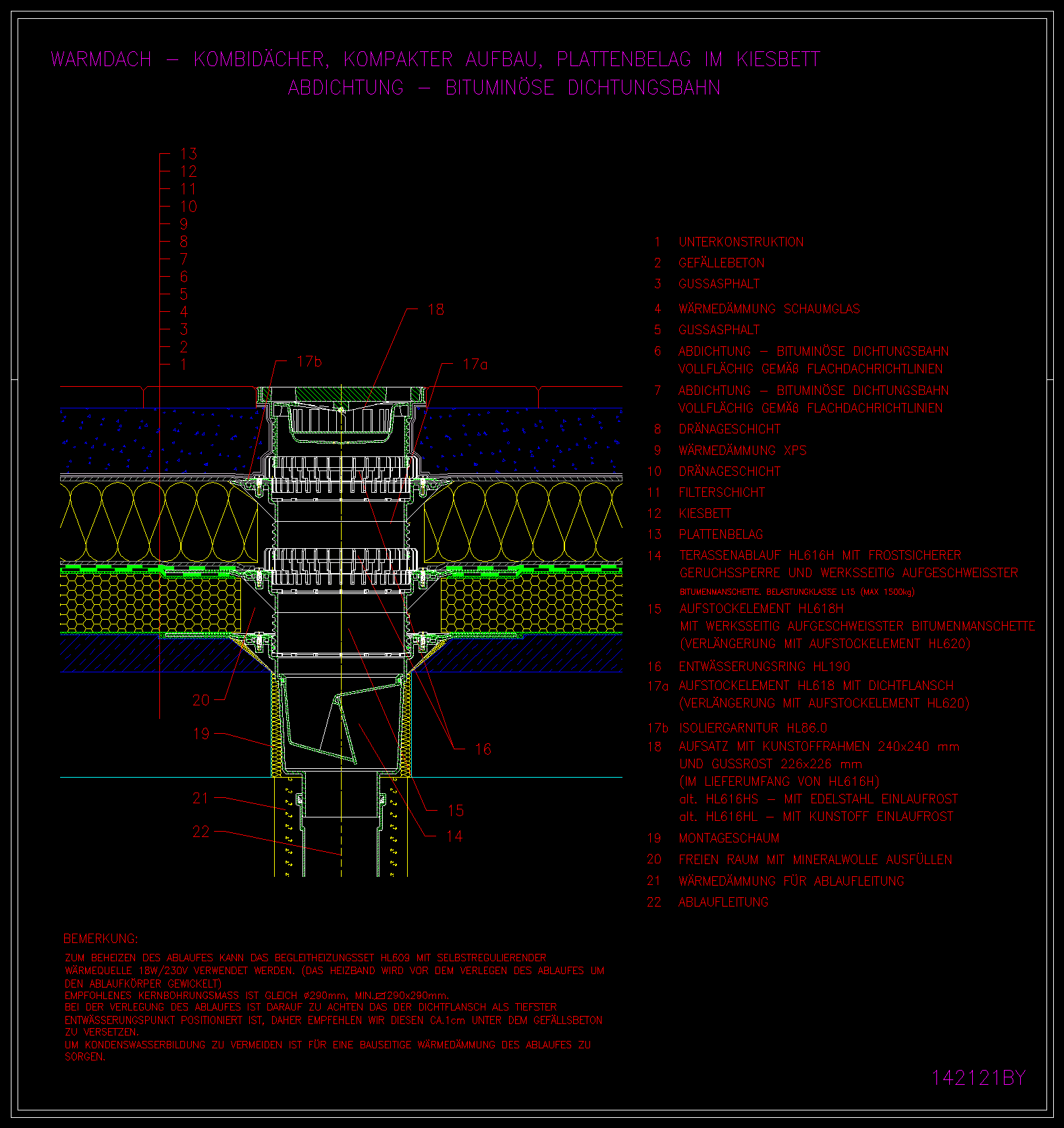
Task: Click layer number '10' on the vertical scale
Action: (188, 207)
